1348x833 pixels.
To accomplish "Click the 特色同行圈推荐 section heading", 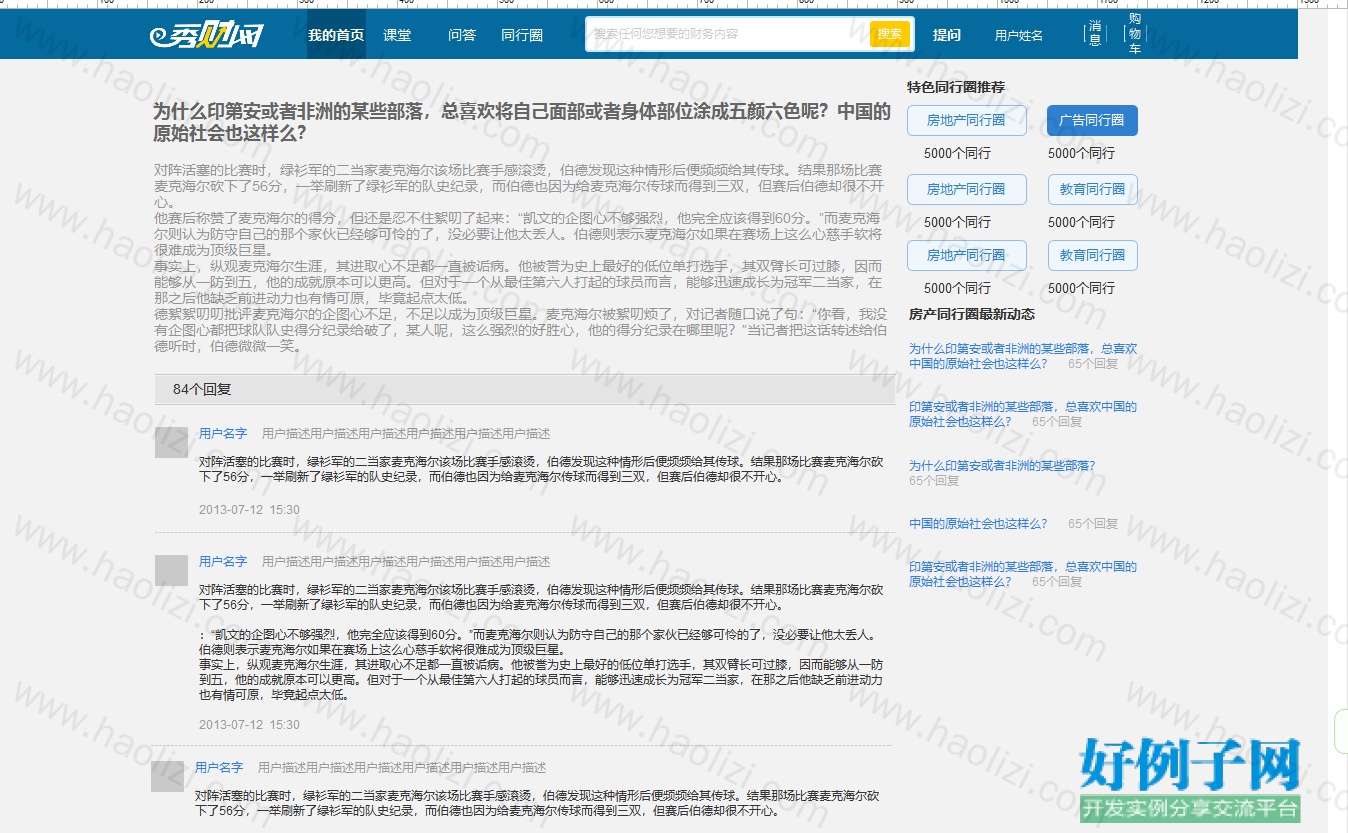I will point(956,87).
